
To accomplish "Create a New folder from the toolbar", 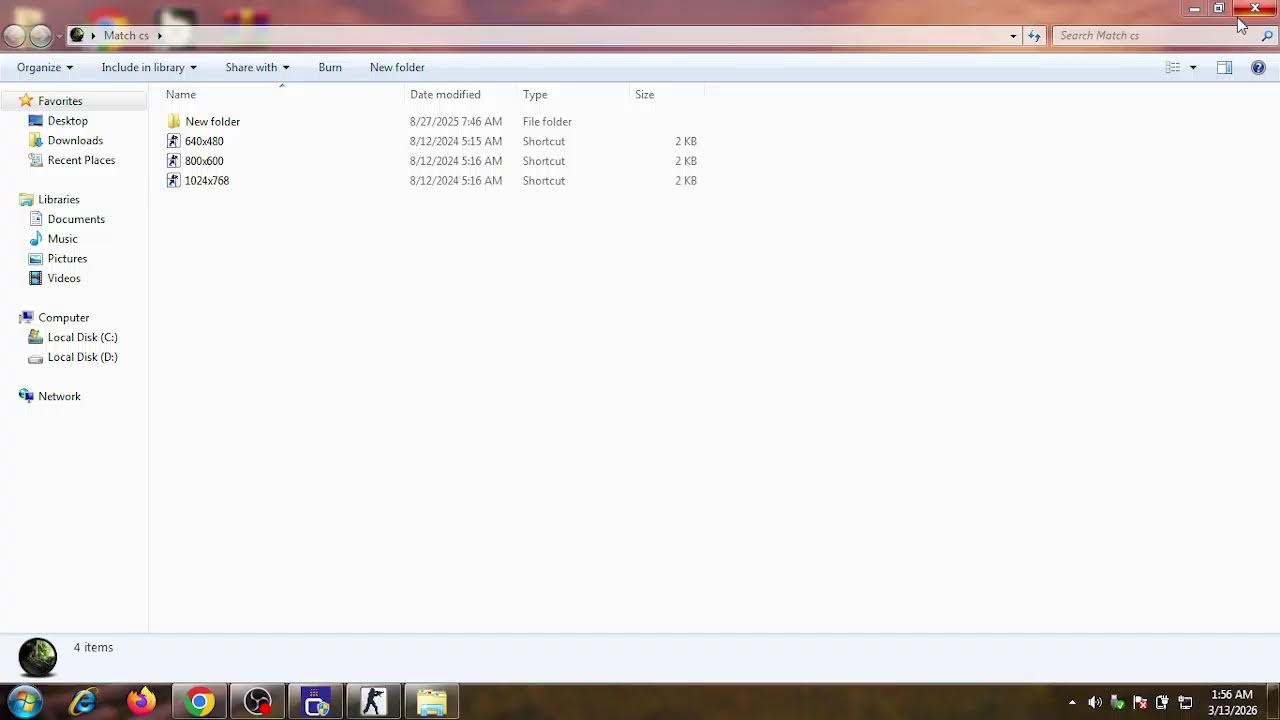I will tap(397, 67).
